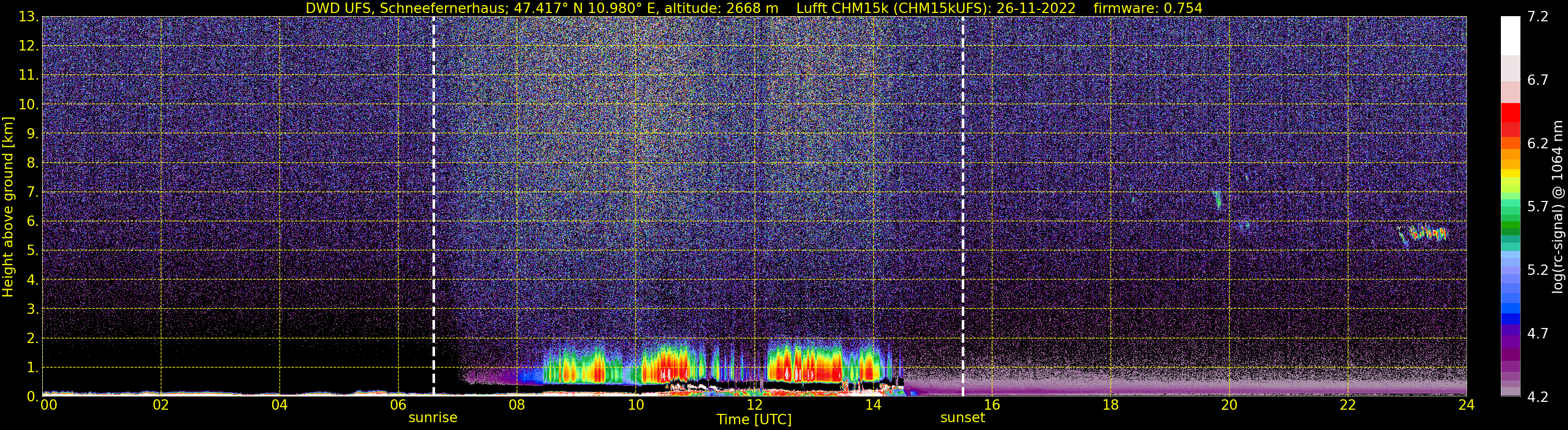Click the sunset dashed white marker line
This screenshot has width=1568, height=430.
click(x=963, y=206)
